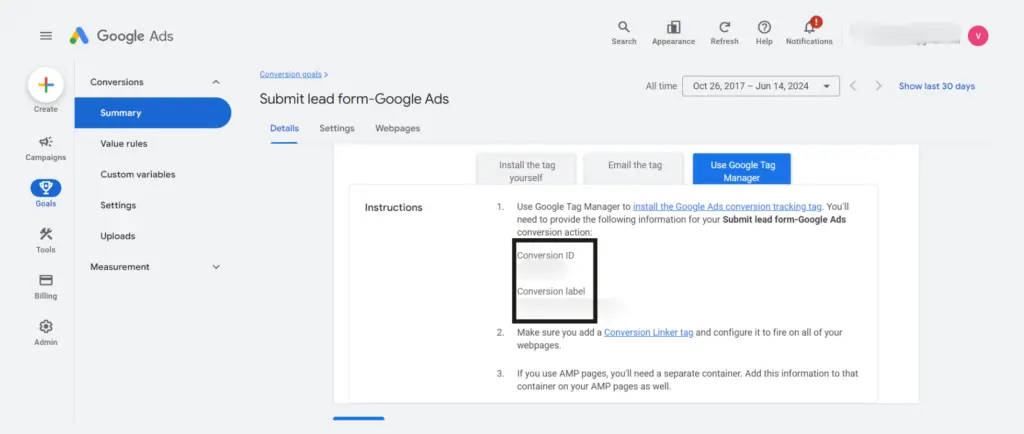Click the Google Ads logo
The image size is (1024, 434).
(122, 36)
